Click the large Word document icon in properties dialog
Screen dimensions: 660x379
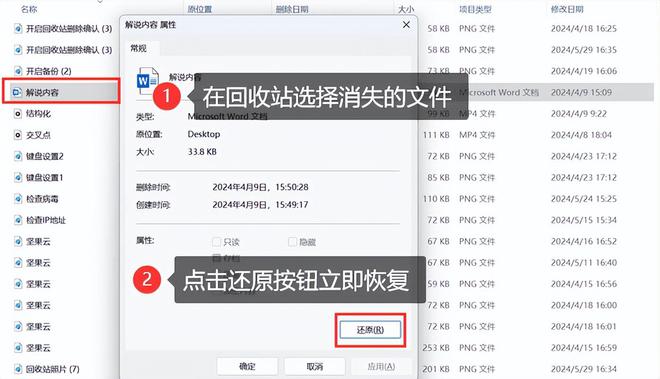[x=147, y=80]
